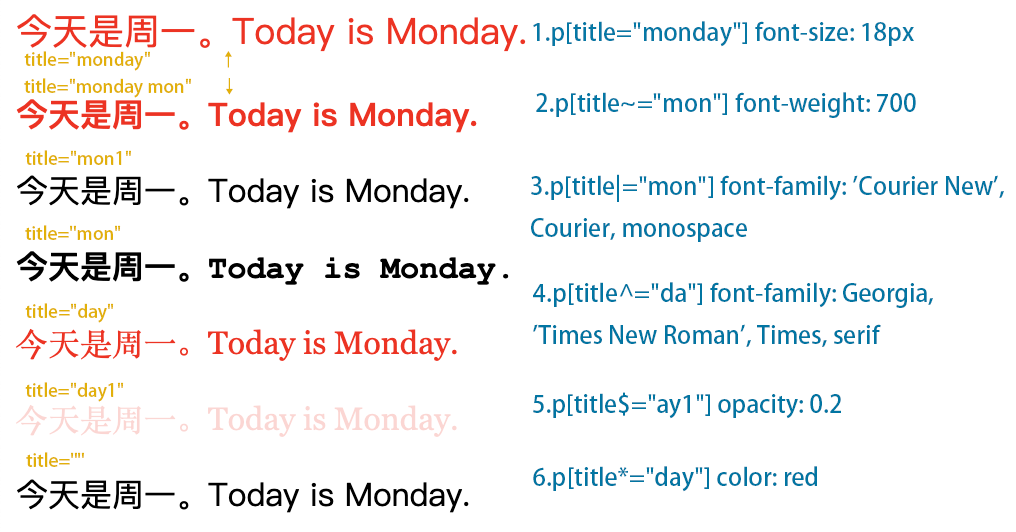This screenshot has height=532, width=1016.
Task: Click the faded low-opacity sentence
Action: click(237, 419)
